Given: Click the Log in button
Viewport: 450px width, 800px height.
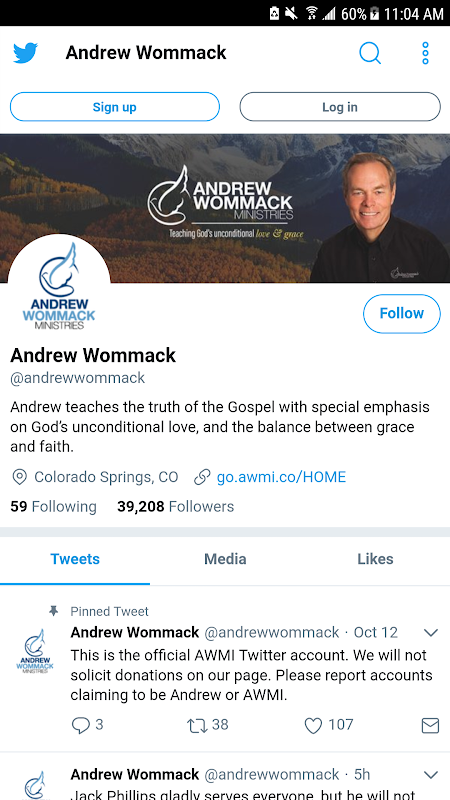Looking at the screenshot, I should pyautogui.click(x=340, y=107).
